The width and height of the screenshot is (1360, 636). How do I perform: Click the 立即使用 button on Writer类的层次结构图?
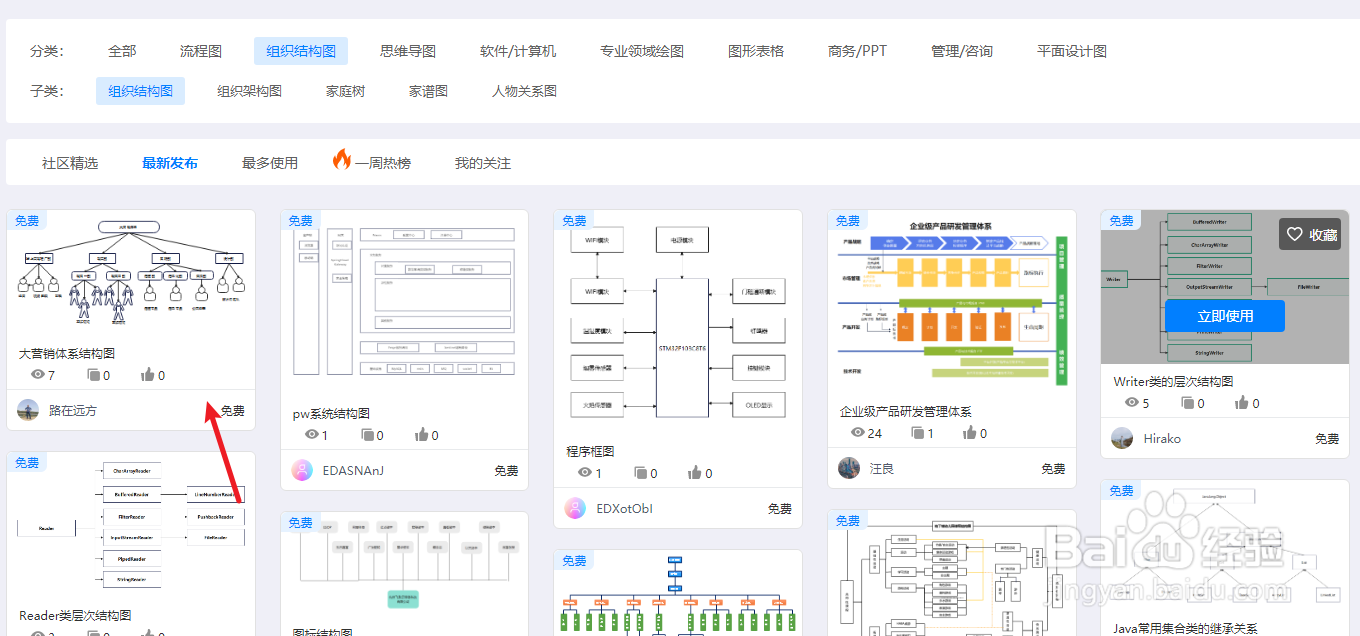pyautogui.click(x=1223, y=315)
